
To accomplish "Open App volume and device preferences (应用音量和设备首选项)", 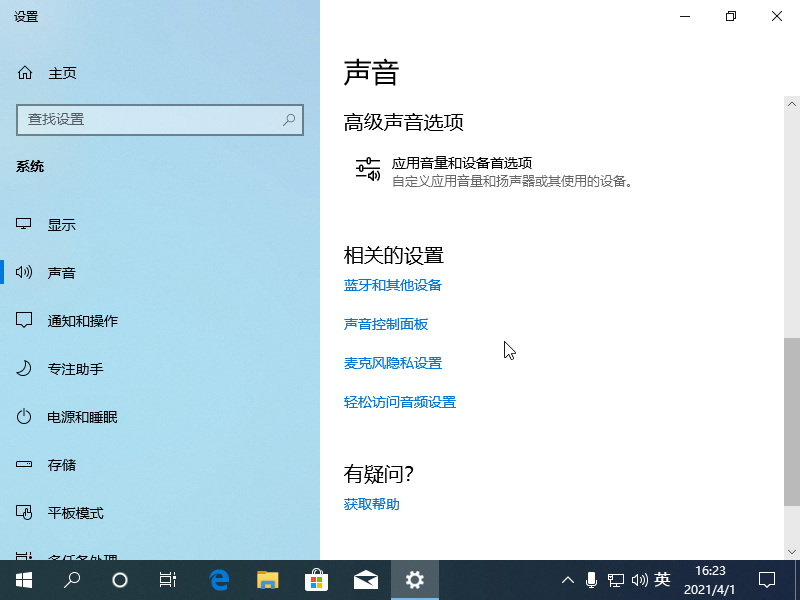I will tap(461, 163).
